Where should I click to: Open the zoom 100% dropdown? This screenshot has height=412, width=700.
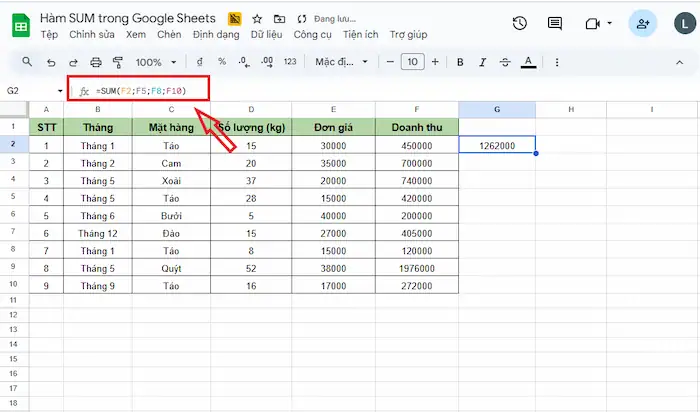[x=156, y=62]
